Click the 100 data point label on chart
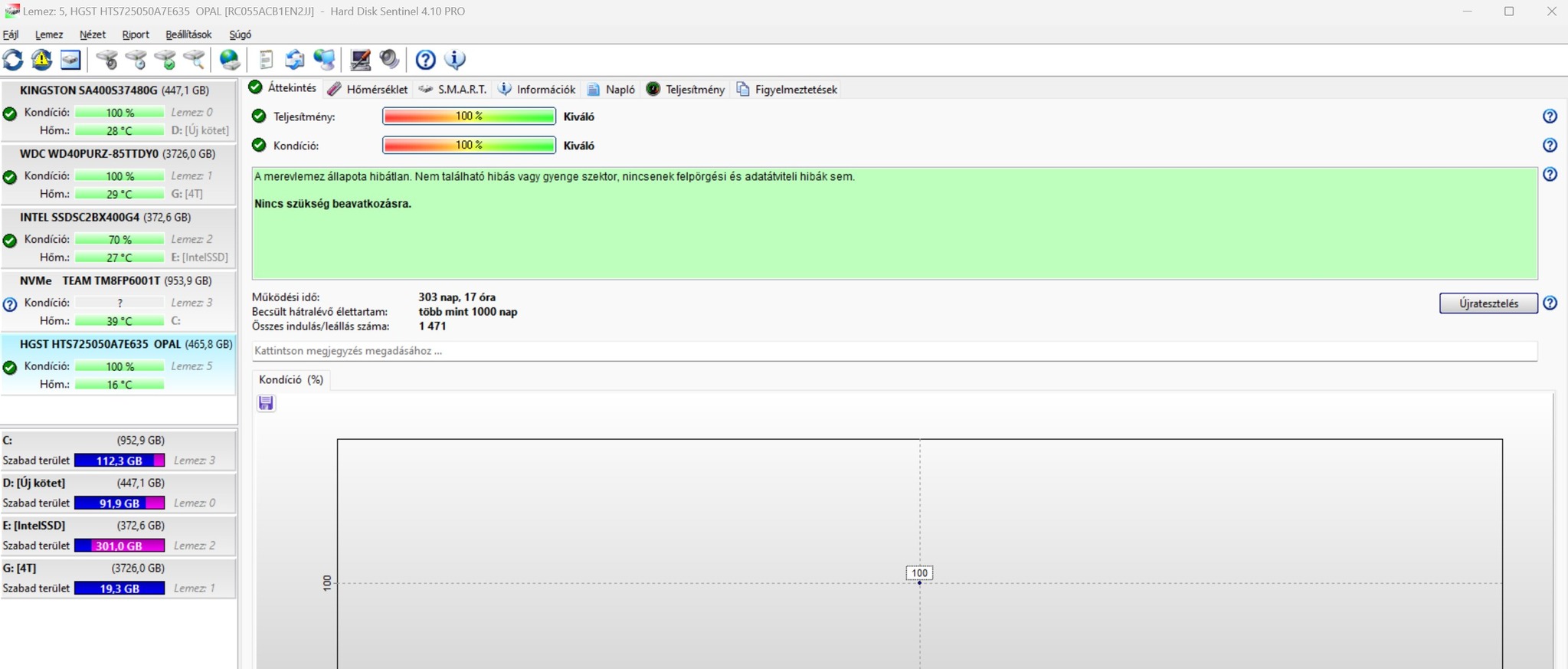Screen dimensions: 1568x669 point(919,572)
